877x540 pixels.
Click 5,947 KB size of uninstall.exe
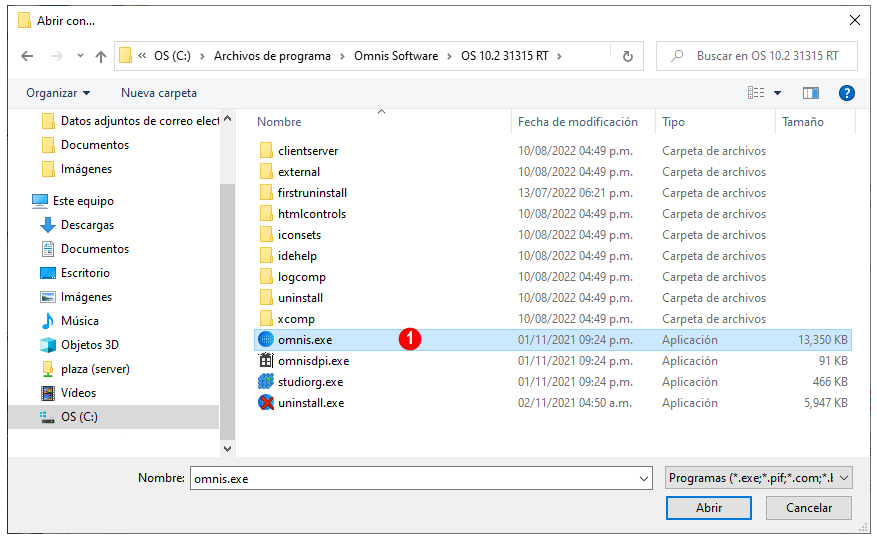(x=826, y=403)
